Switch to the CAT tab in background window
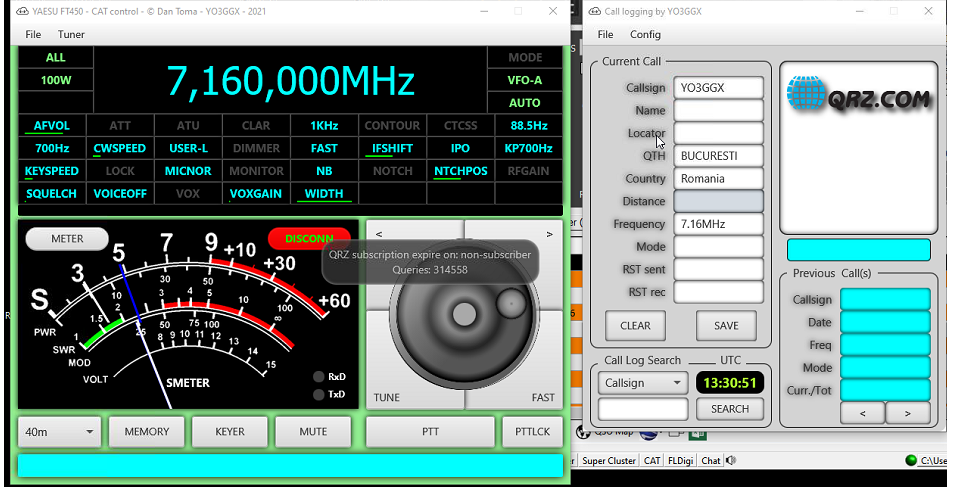Viewport: 954px width, 488px height. pos(652,461)
